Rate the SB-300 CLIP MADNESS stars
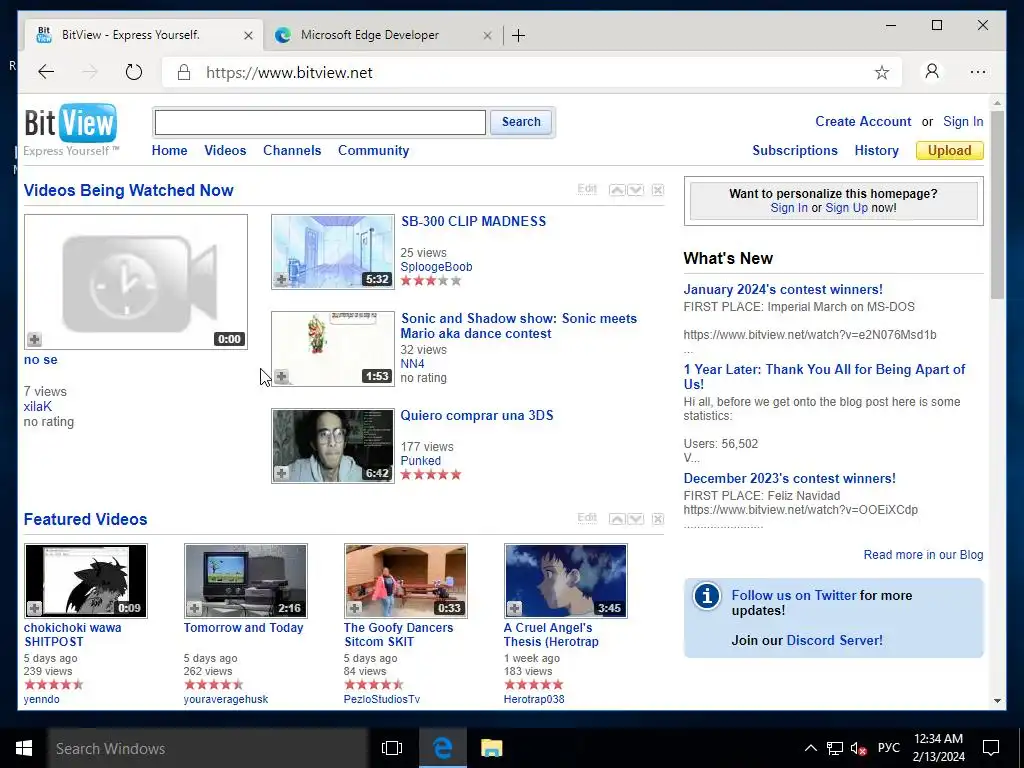The height and width of the screenshot is (768, 1024). click(431, 281)
